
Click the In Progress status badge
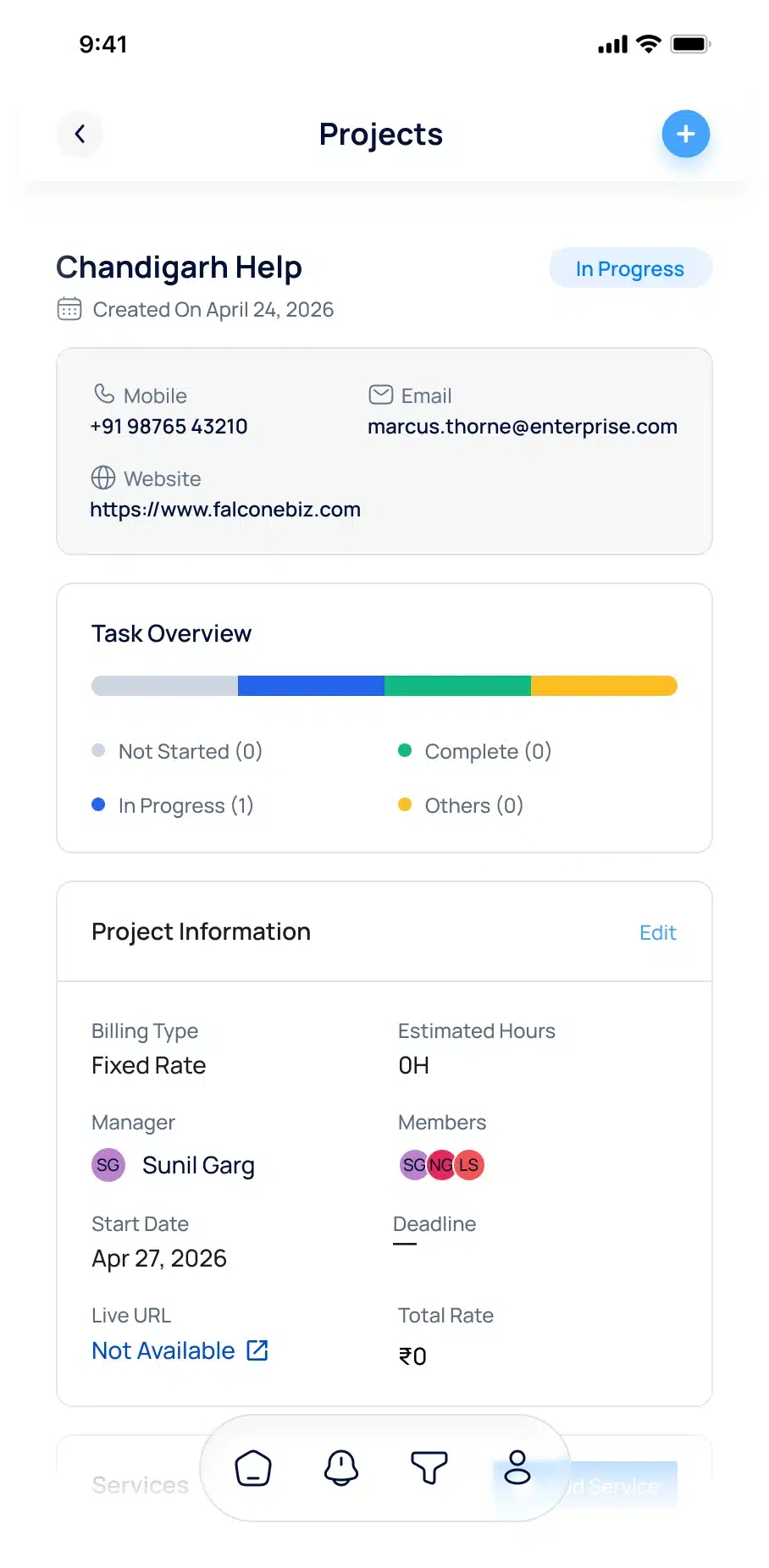(630, 268)
